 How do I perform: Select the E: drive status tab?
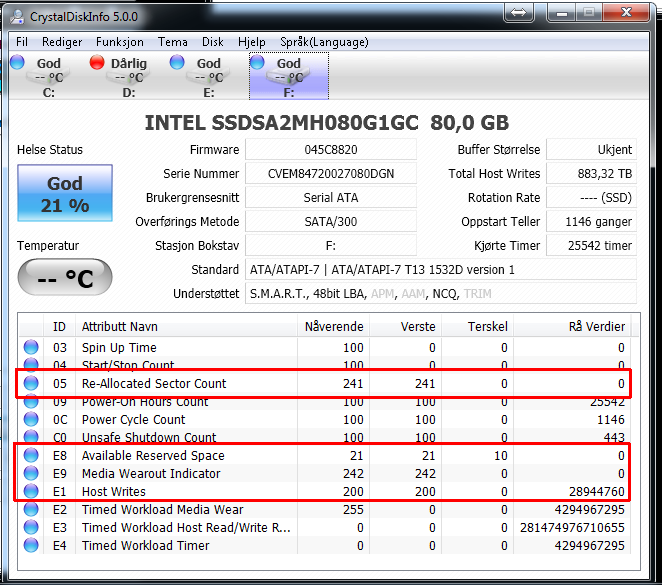209,76
